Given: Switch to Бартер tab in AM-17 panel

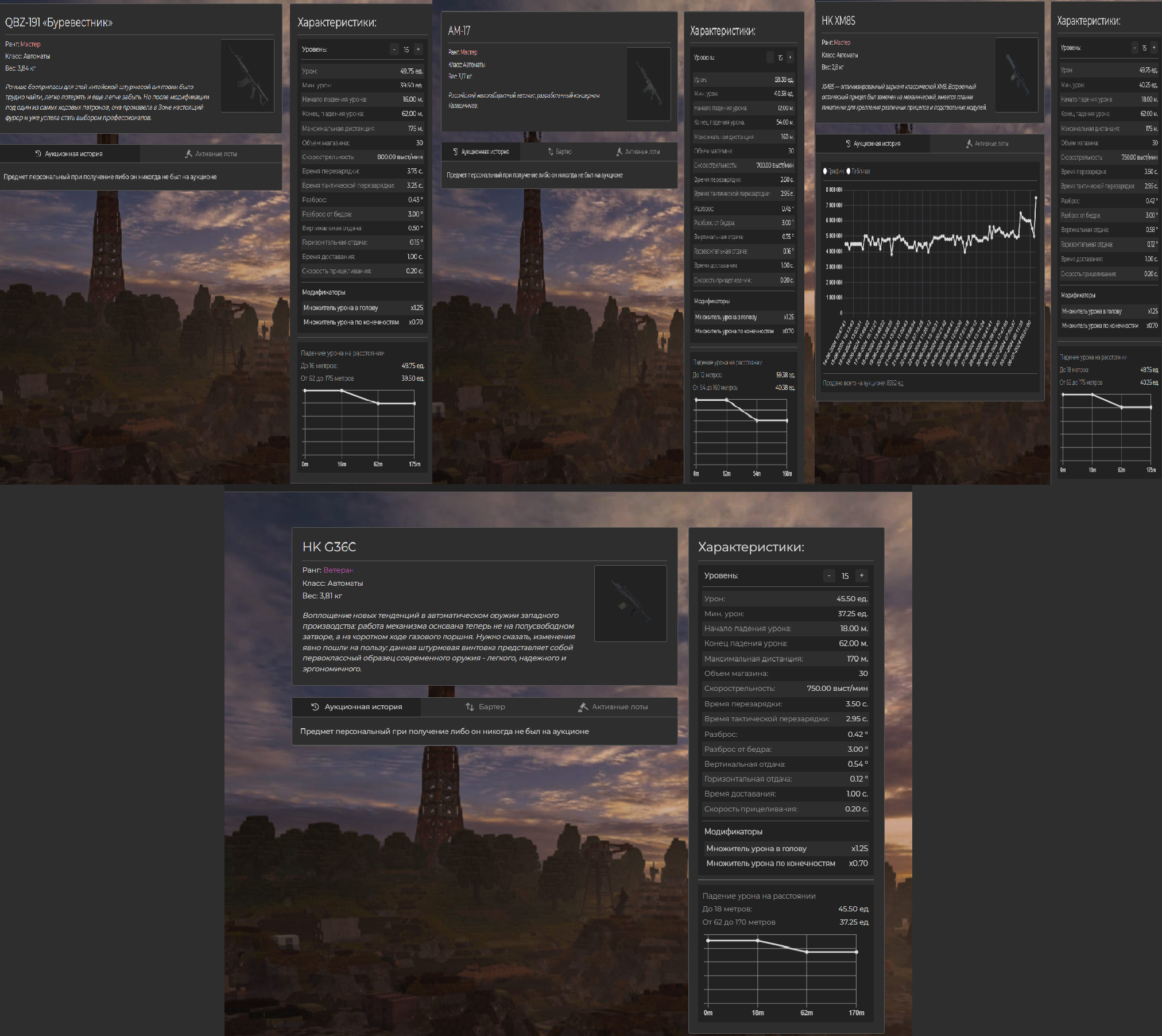Looking at the screenshot, I should tap(560, 152).
